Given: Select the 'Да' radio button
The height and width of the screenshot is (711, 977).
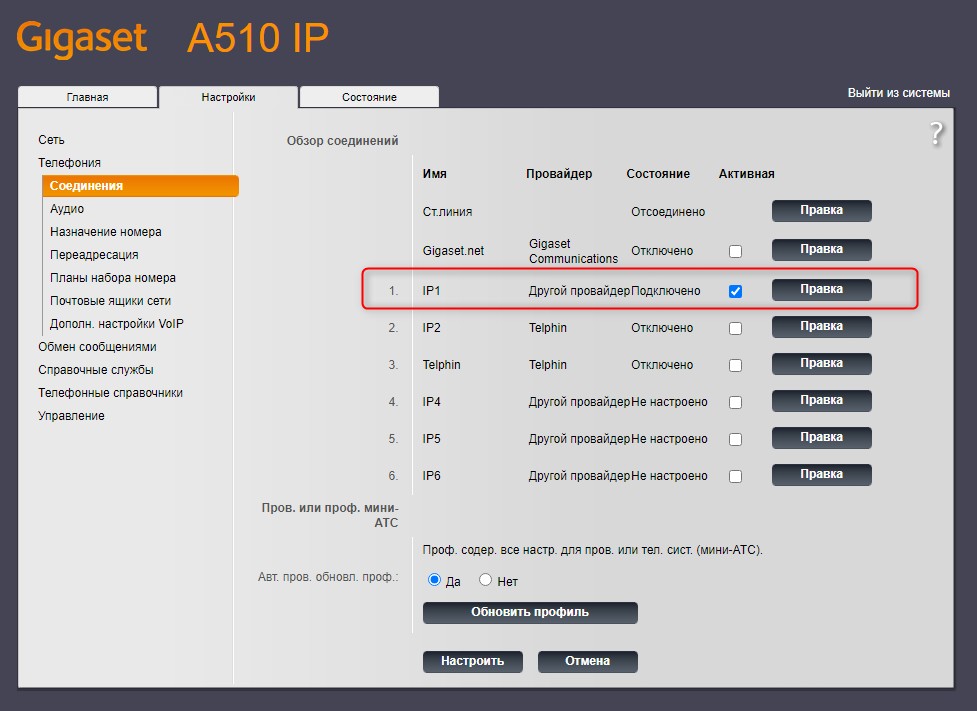Looking at the screenshot, I should [x=434, y=580].
